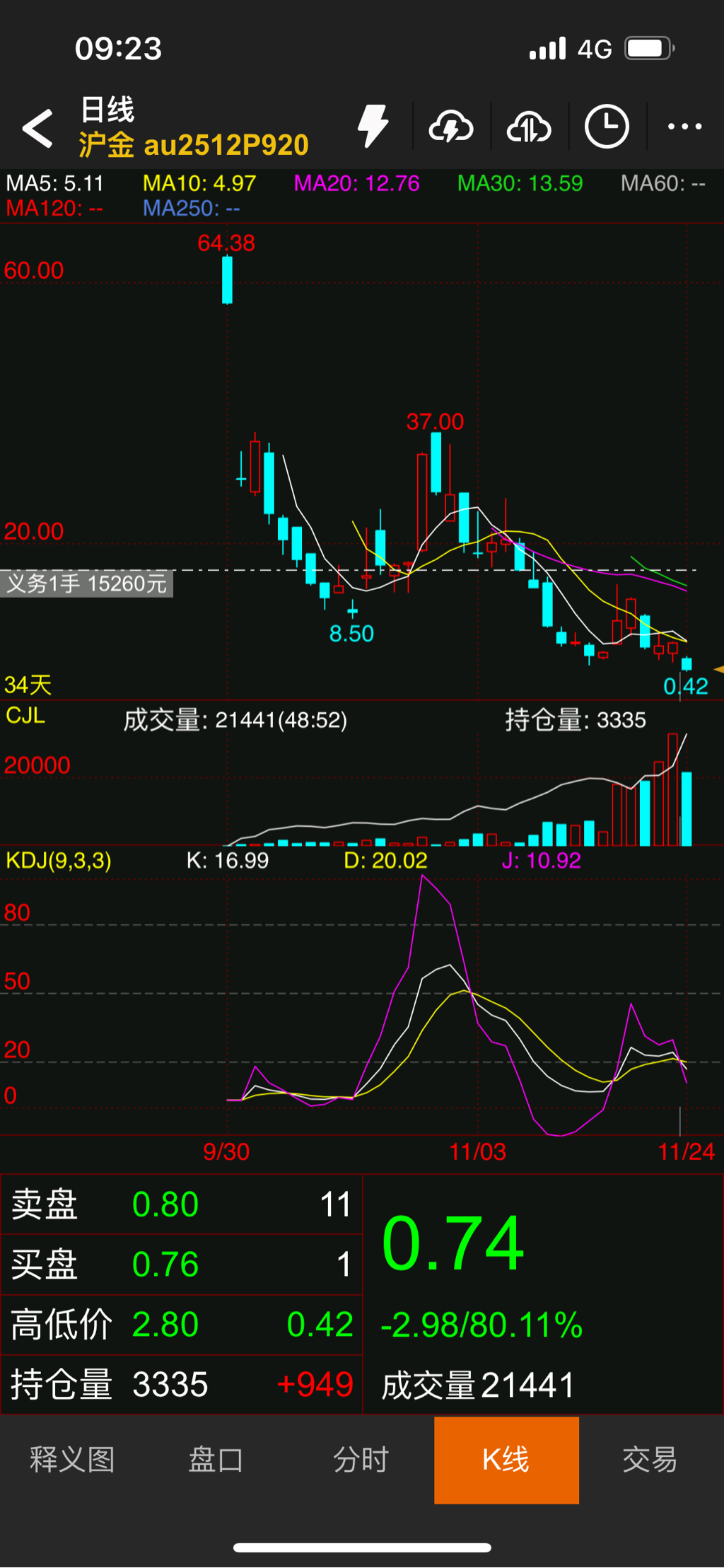Tap the J: 10.92 value
724x1568 pixels.
tap(542, 861)
